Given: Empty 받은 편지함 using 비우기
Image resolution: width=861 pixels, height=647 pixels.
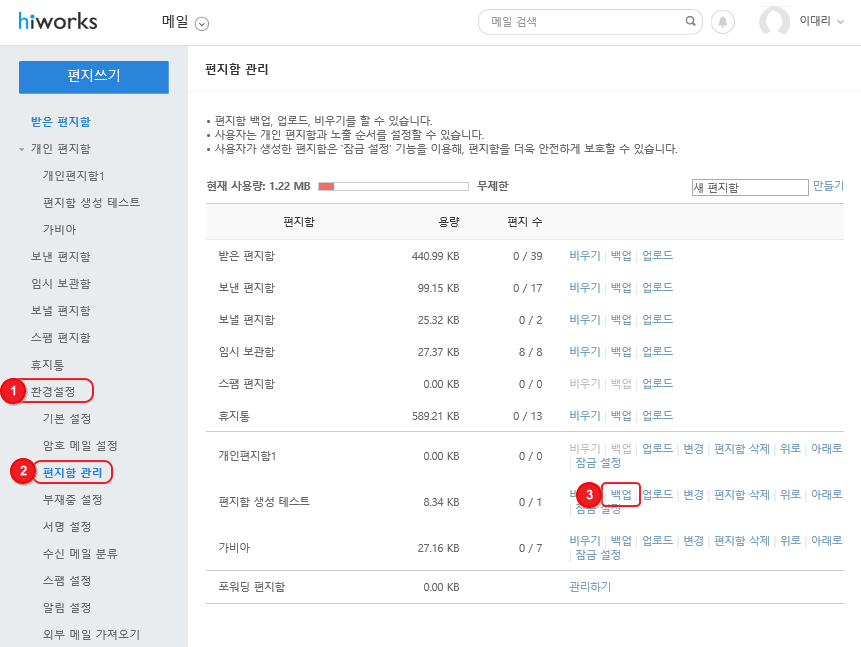Looking at the screenshot, I should click(x=585, y=255).
